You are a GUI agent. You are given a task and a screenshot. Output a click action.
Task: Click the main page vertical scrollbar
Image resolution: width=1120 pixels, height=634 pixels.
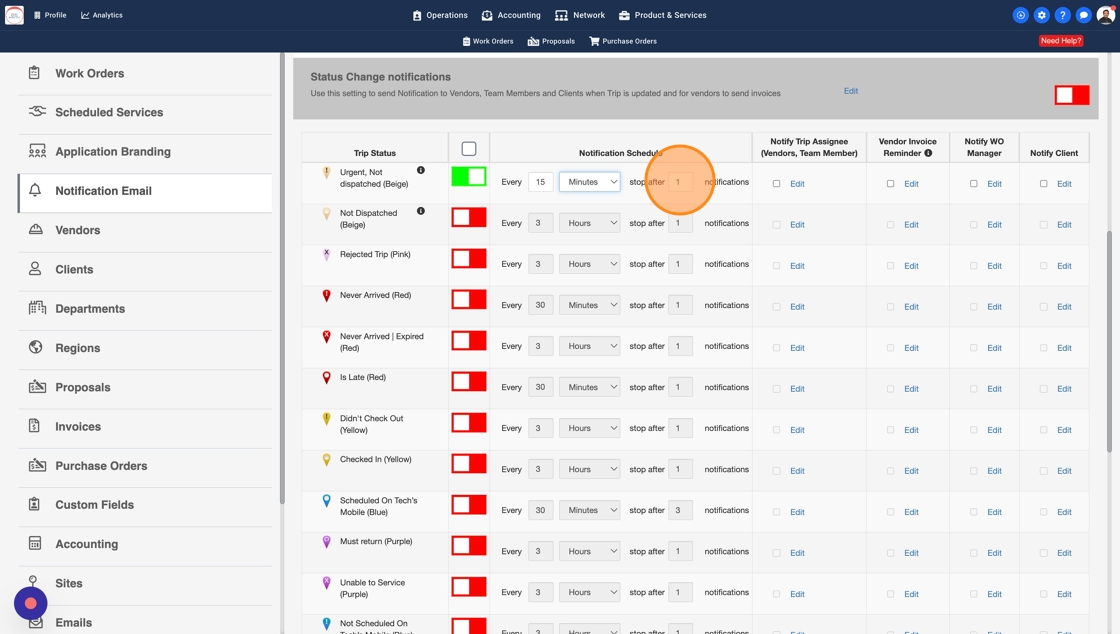pyautogui.click(x=1109, y=341)
